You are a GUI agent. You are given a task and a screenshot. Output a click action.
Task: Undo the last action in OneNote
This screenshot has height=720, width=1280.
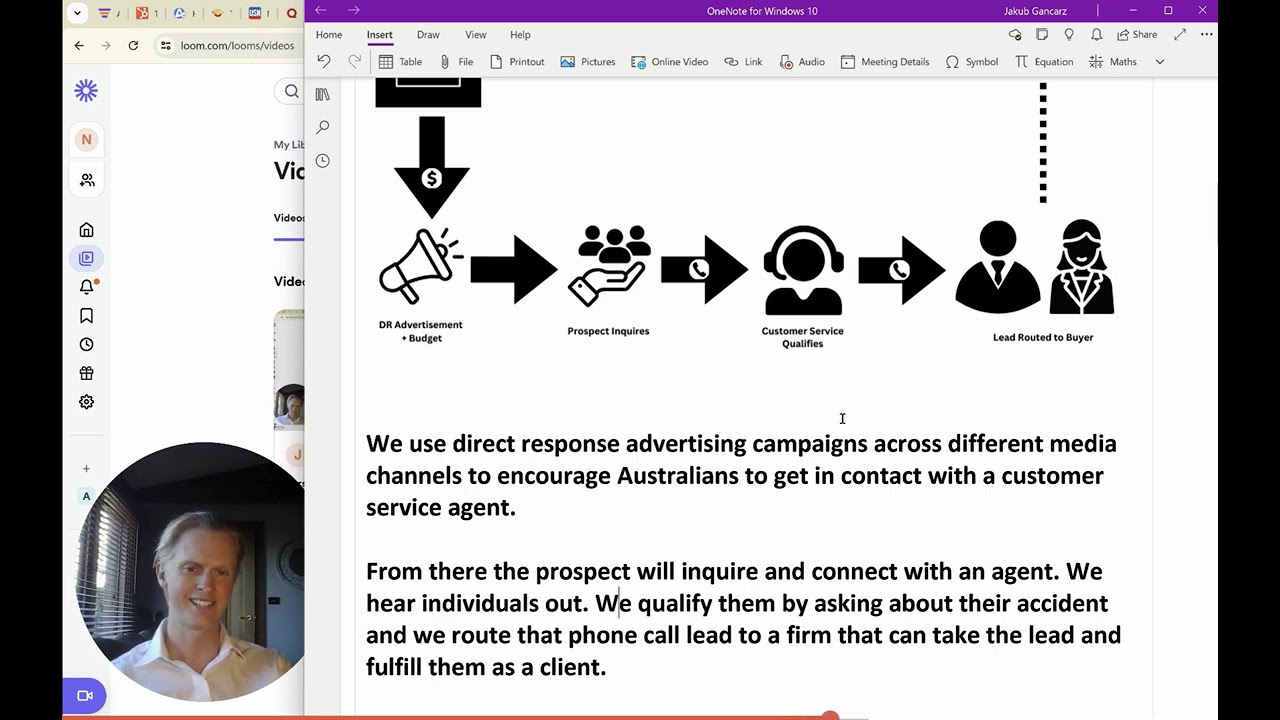323,61
